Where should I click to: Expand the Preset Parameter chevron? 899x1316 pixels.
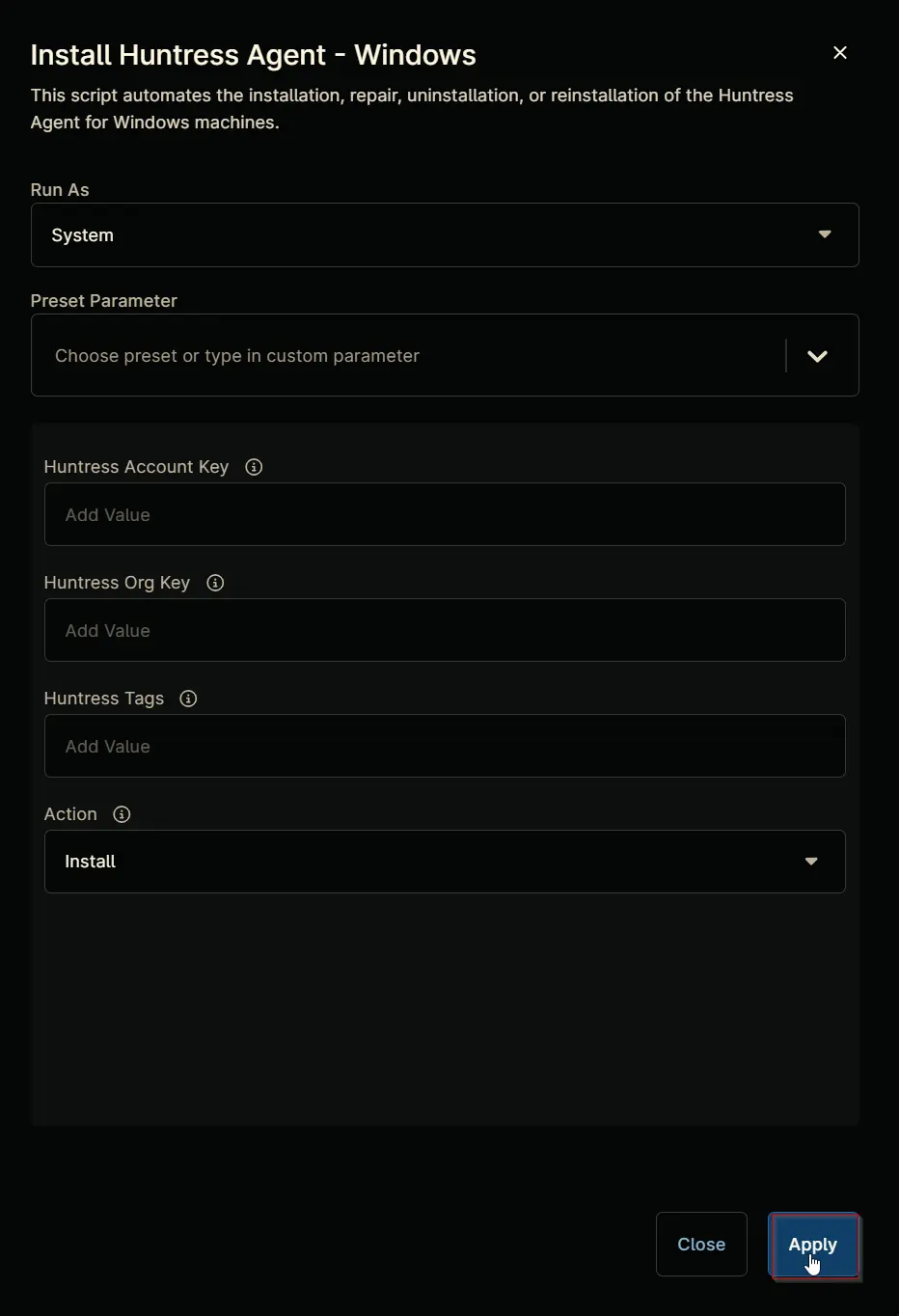(x=817, y=356)
